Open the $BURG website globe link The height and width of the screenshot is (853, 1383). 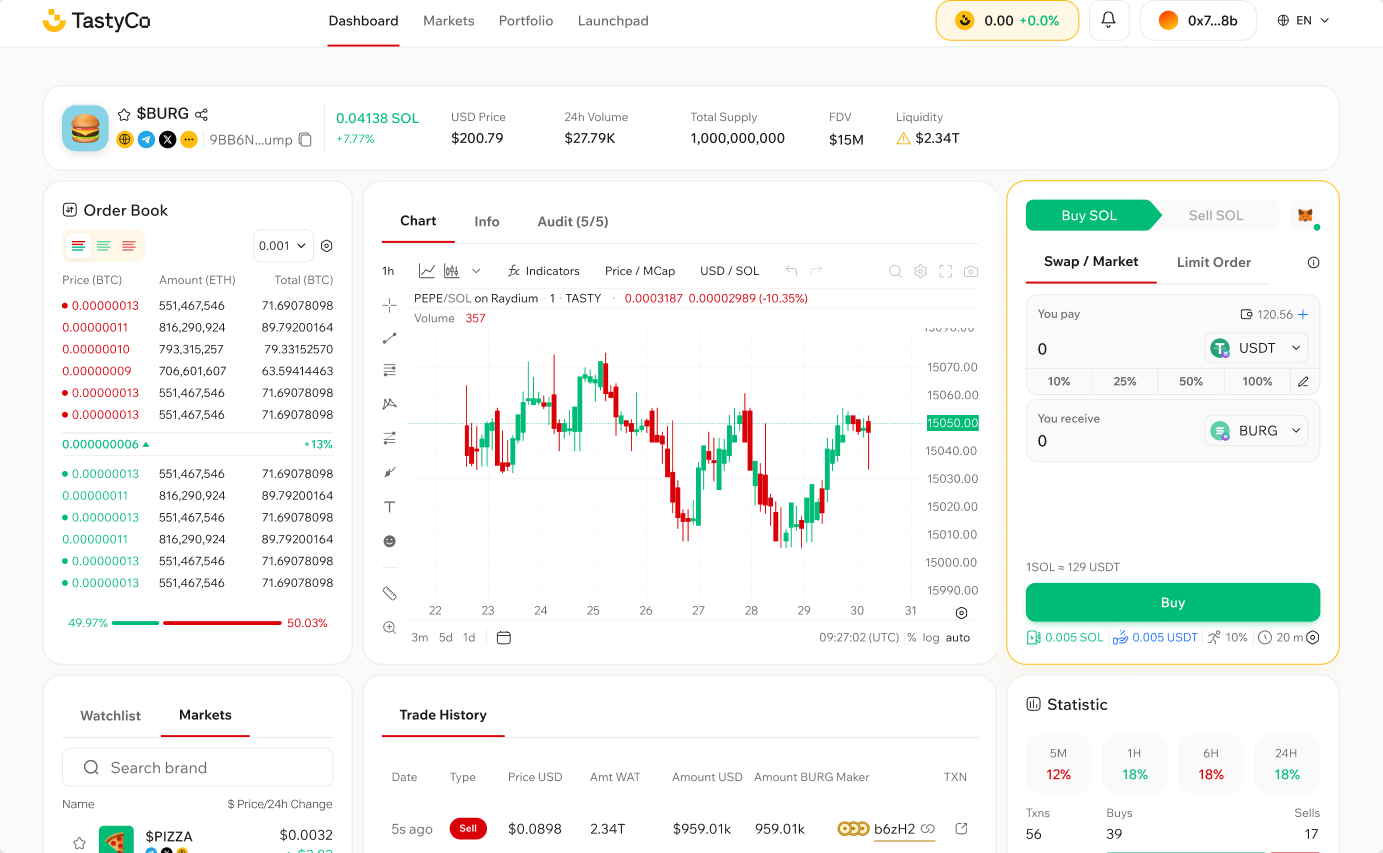tap(125, 140)
